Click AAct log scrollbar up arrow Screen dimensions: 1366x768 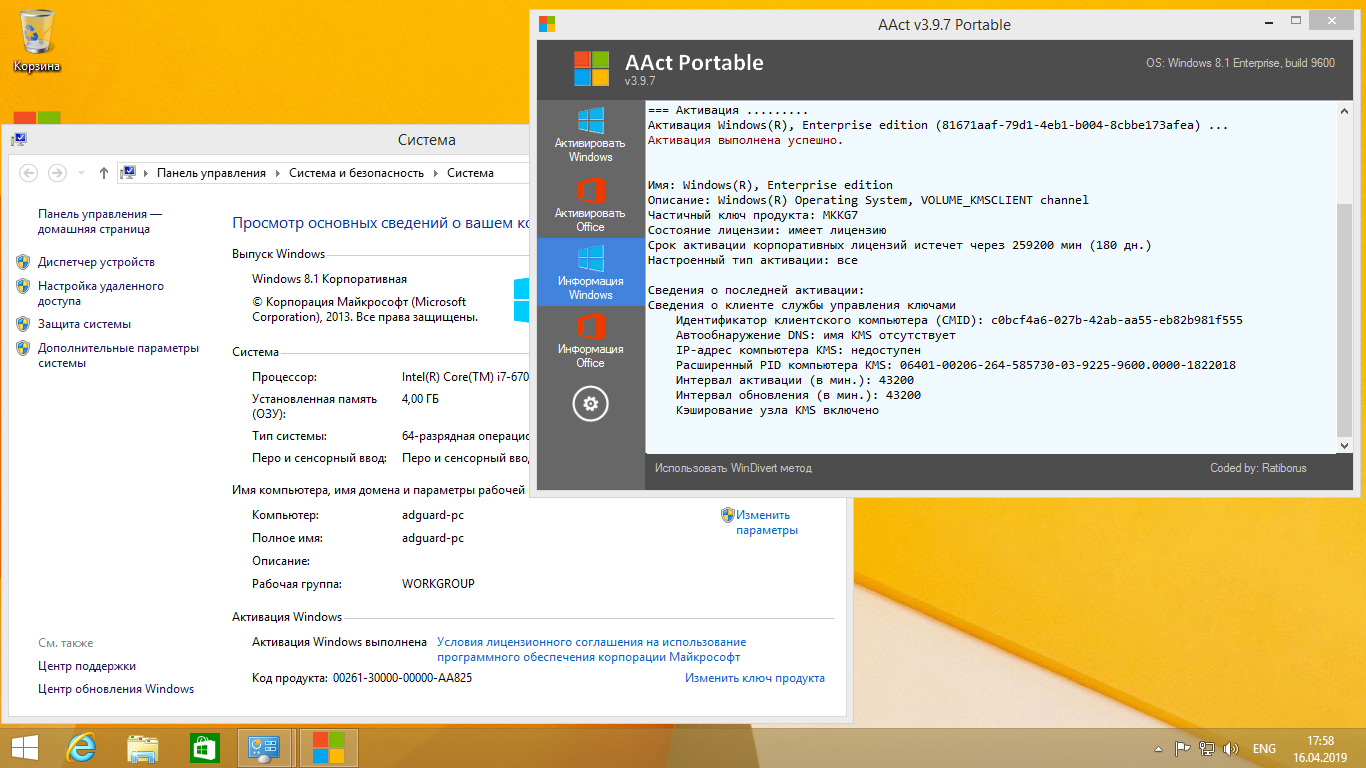point(1344,110)
